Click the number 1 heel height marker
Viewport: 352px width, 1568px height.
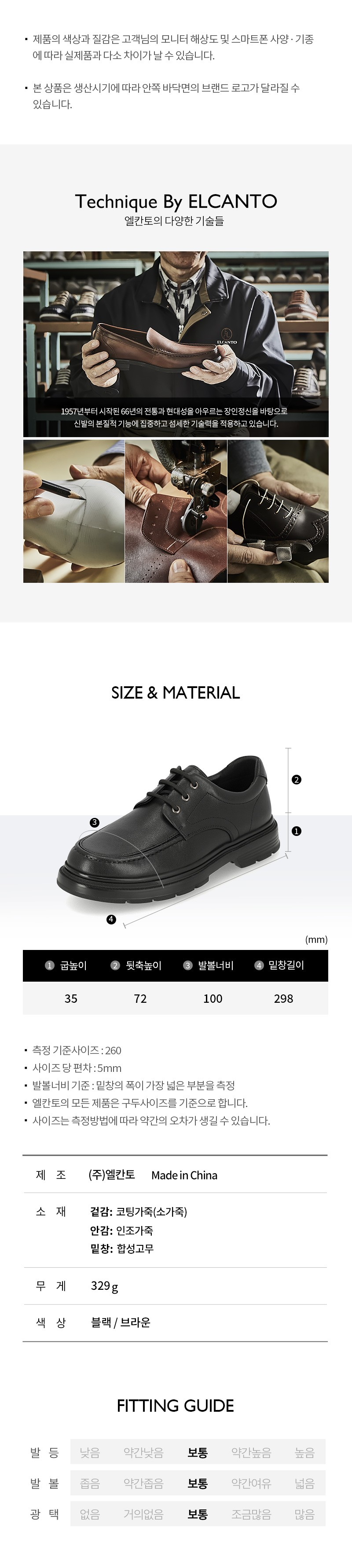[297, 831]
